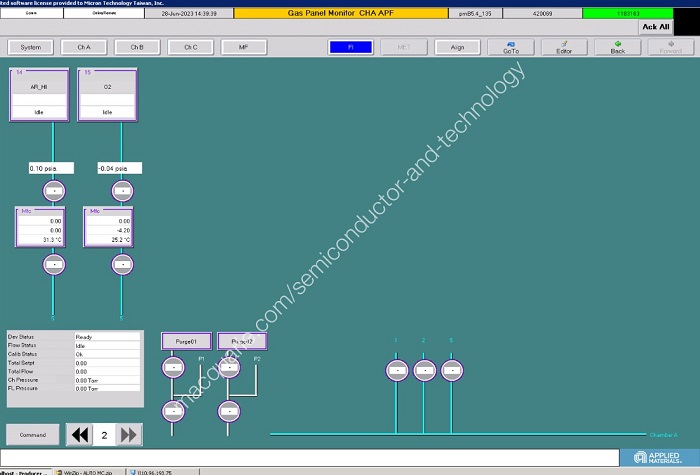This screenshot has height=475, width=700.
Task: Click the Purge01 block
Action: tap(186, 342)
